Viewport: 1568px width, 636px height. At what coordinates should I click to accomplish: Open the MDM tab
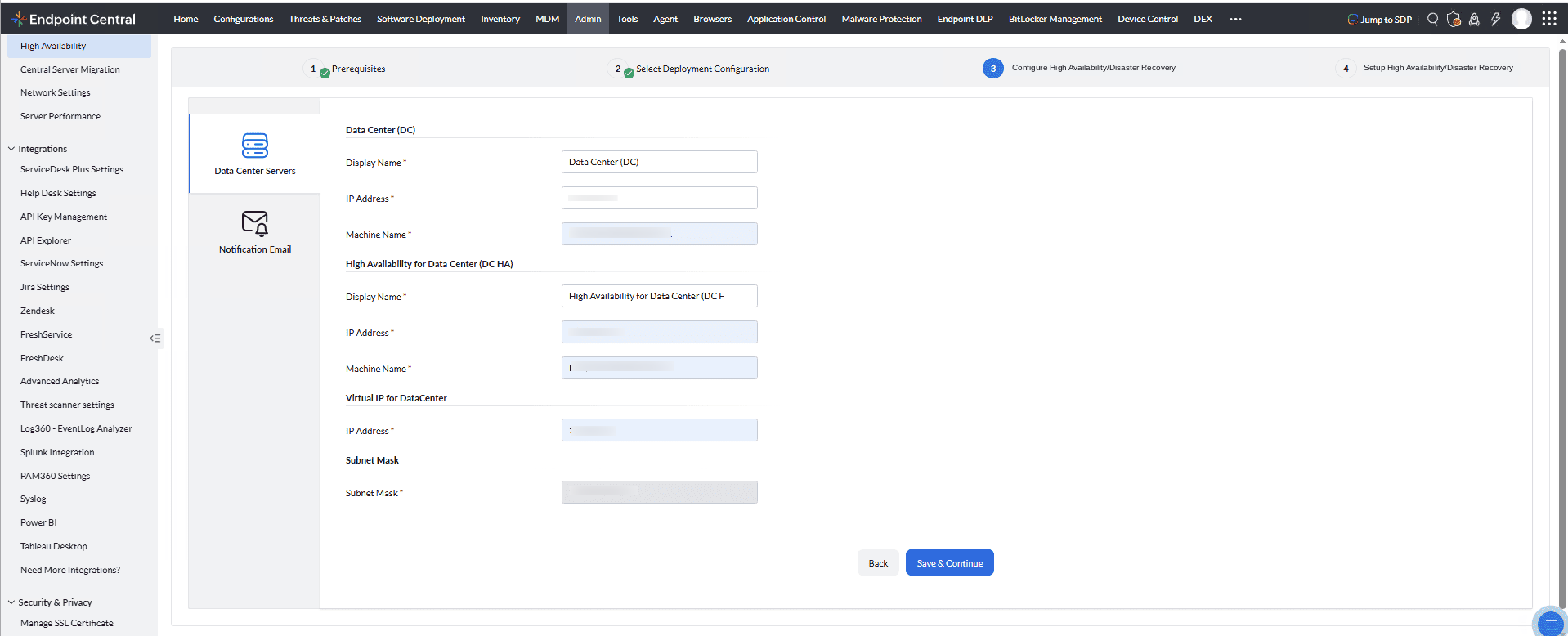coord(547,19)
